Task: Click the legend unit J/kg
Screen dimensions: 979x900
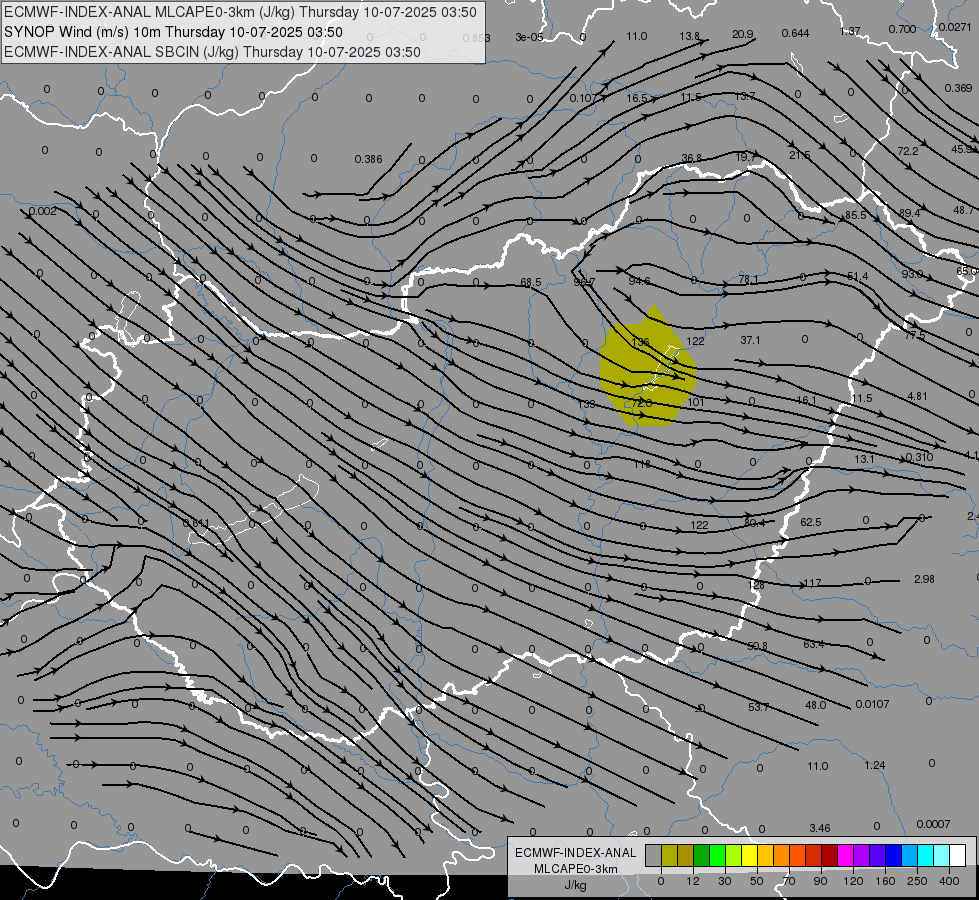Action: coord(576,885)
